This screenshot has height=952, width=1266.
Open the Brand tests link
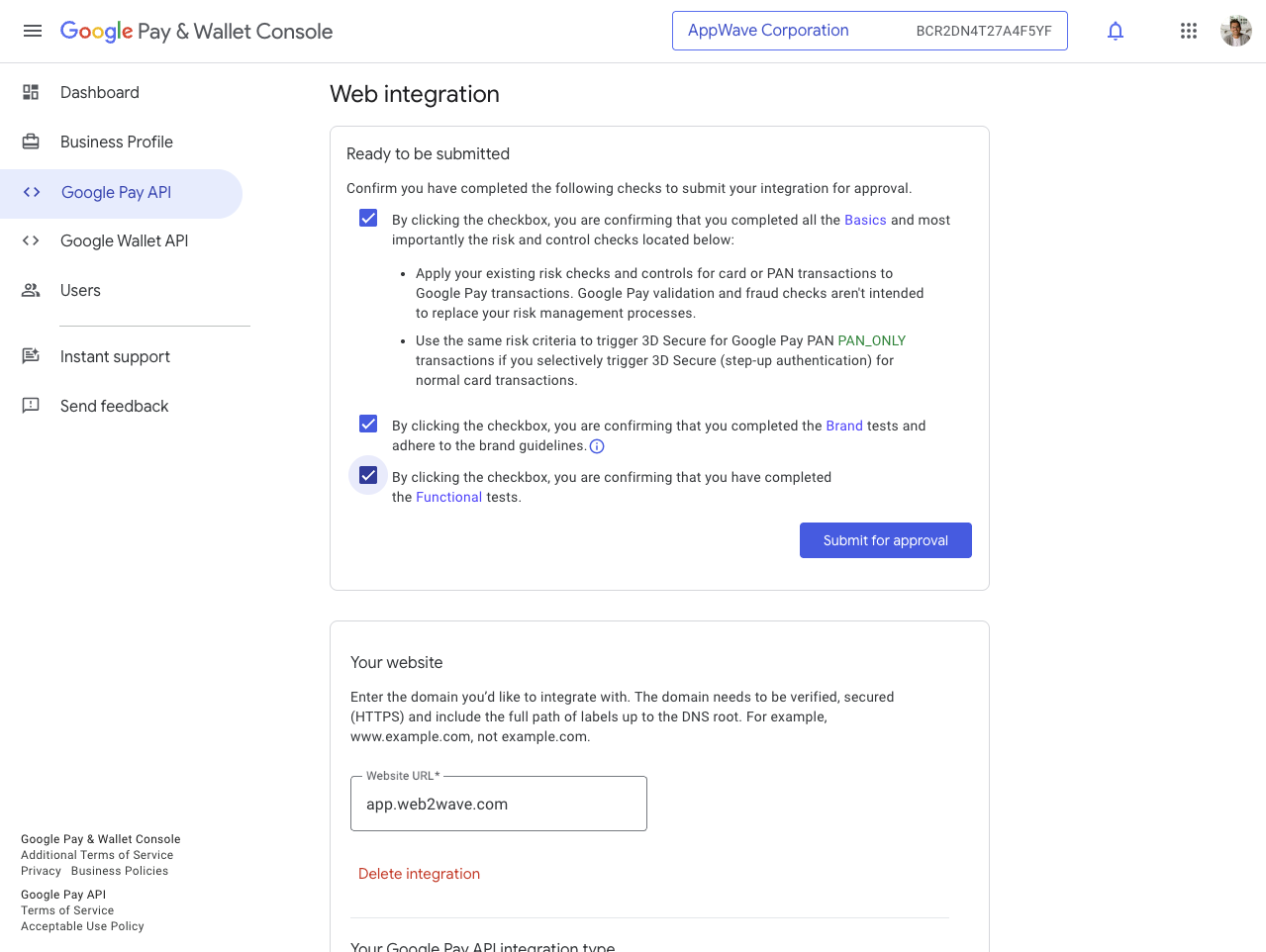coord(844,426)
